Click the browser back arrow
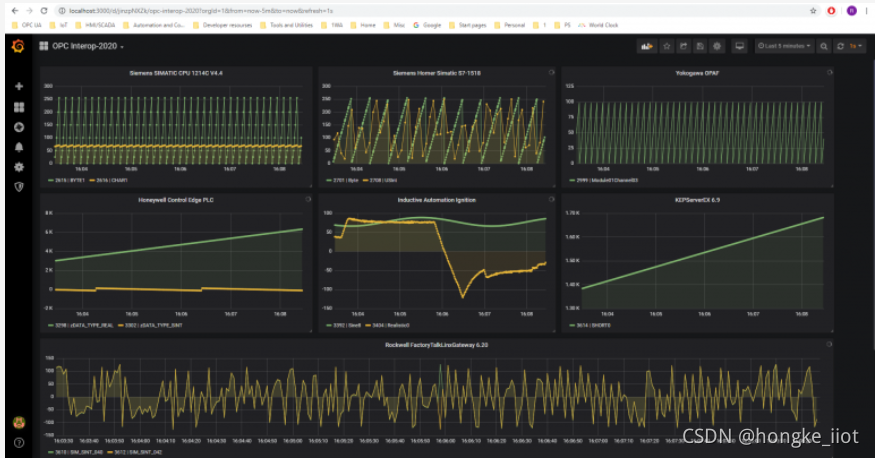 (15, 11)
